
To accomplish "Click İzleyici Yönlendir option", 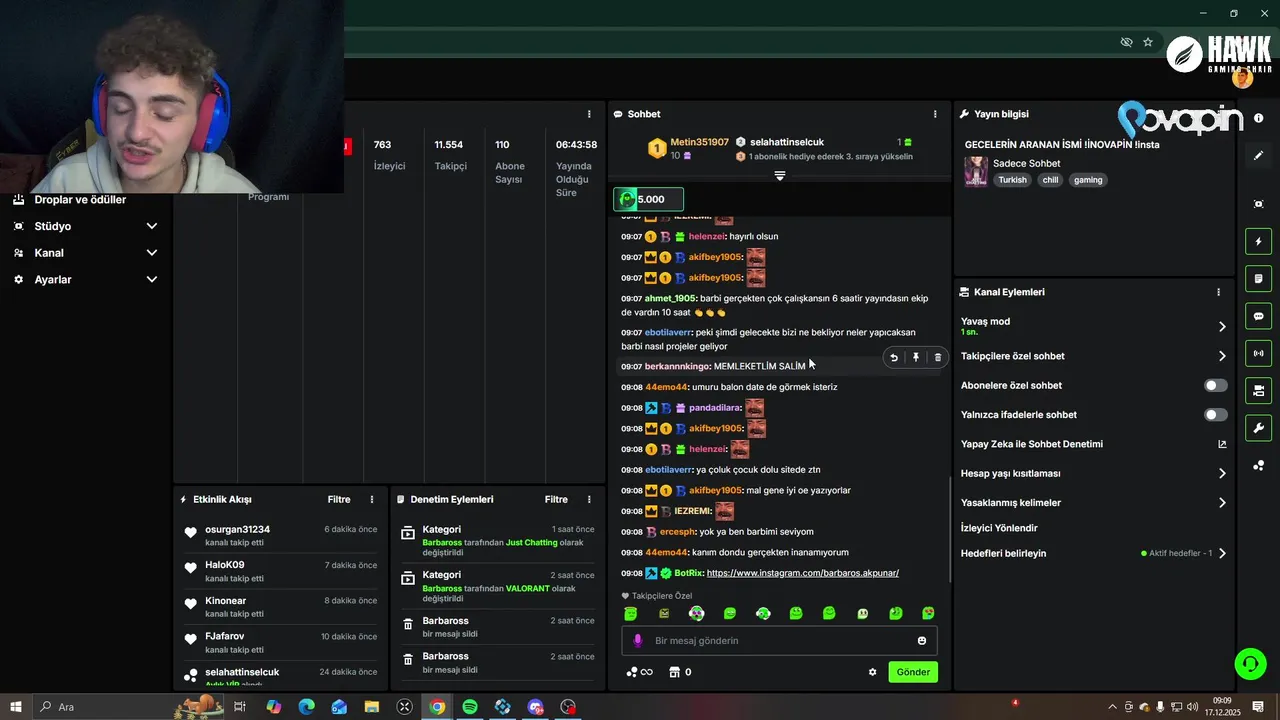I will coord(999,528).
